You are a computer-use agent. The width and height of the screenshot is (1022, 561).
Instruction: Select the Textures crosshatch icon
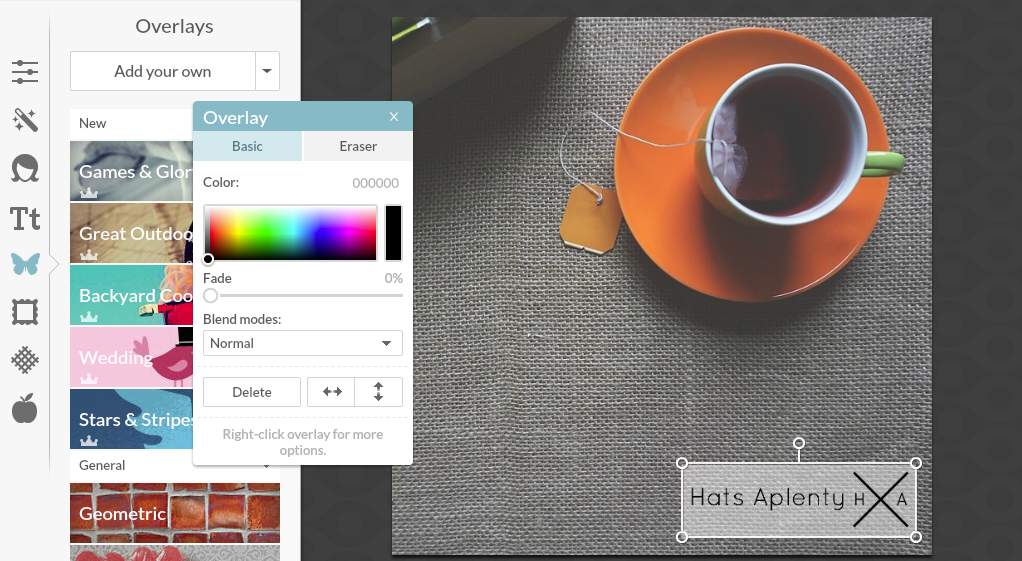pos(25,360)
